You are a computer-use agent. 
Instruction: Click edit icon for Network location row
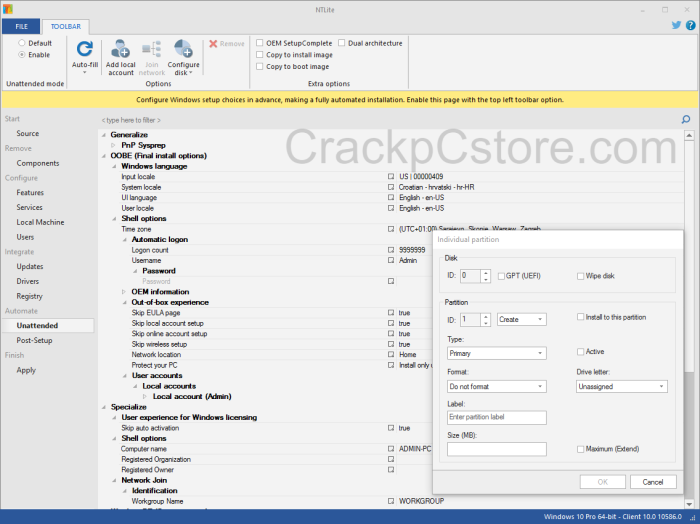391,355
